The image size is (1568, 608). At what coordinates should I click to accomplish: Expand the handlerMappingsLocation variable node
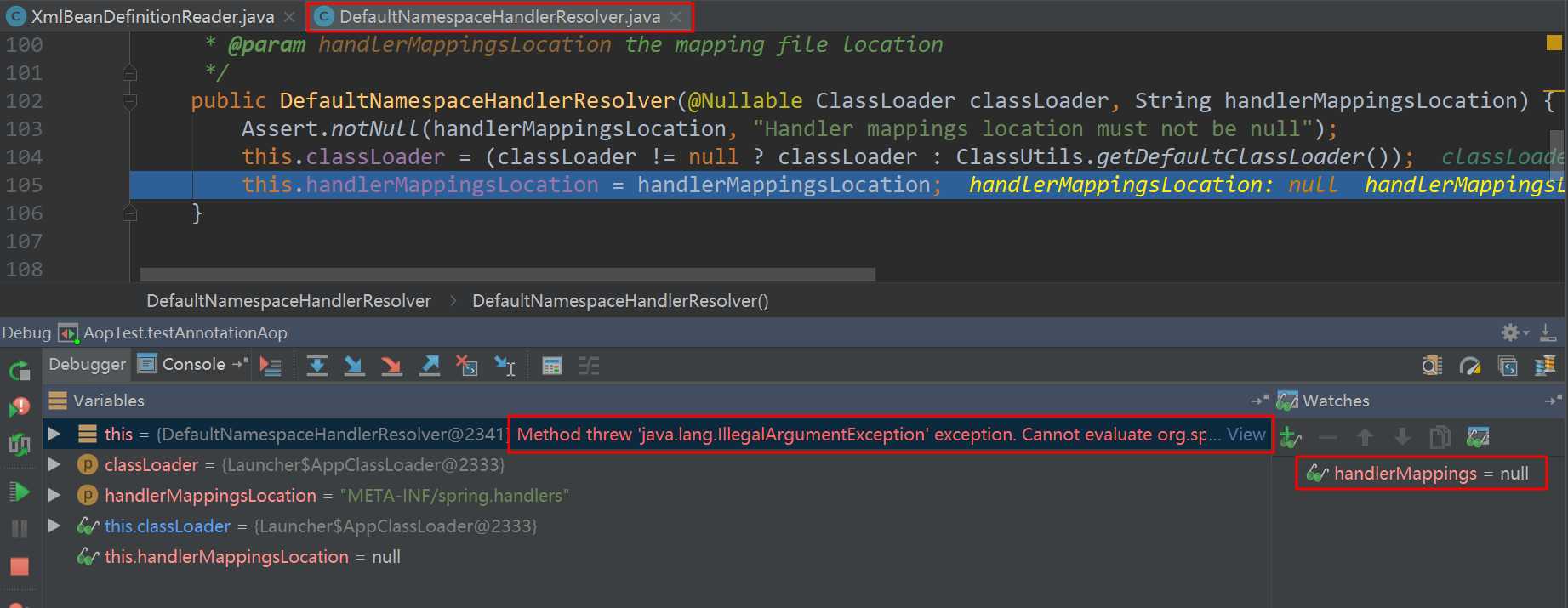(54, 495)
